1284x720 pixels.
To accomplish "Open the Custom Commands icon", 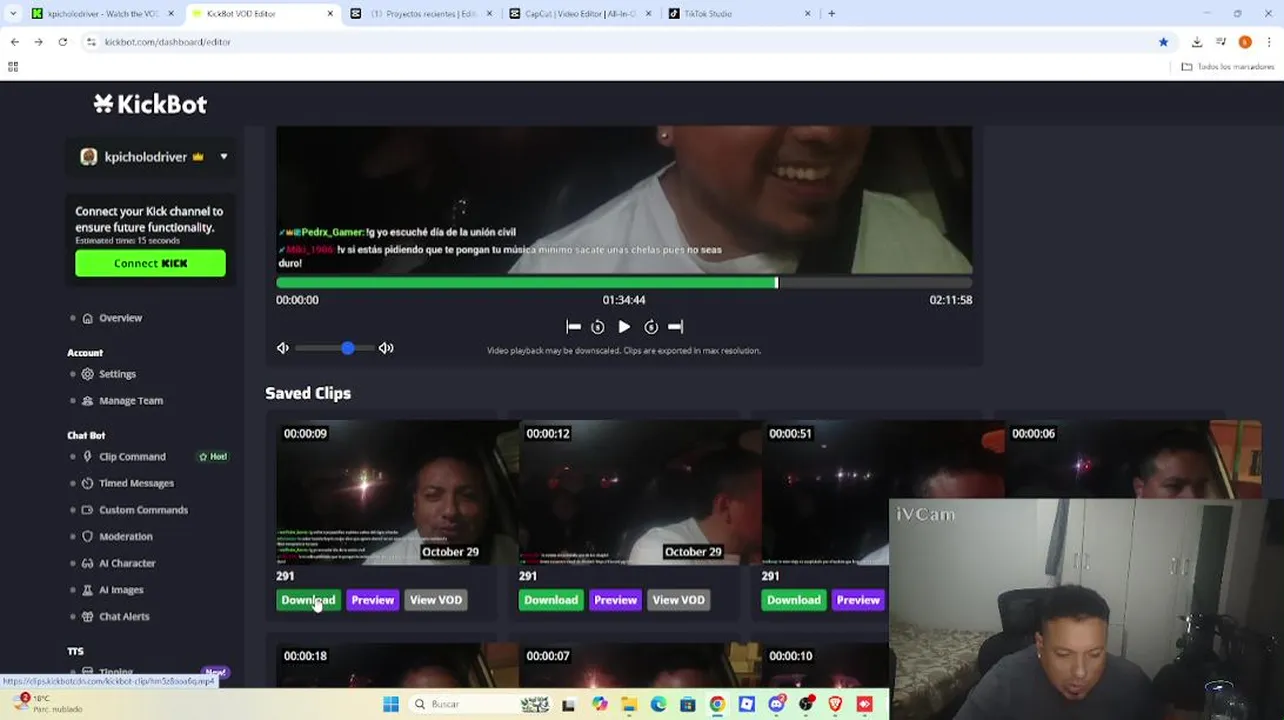I will (x=88, y=510).
